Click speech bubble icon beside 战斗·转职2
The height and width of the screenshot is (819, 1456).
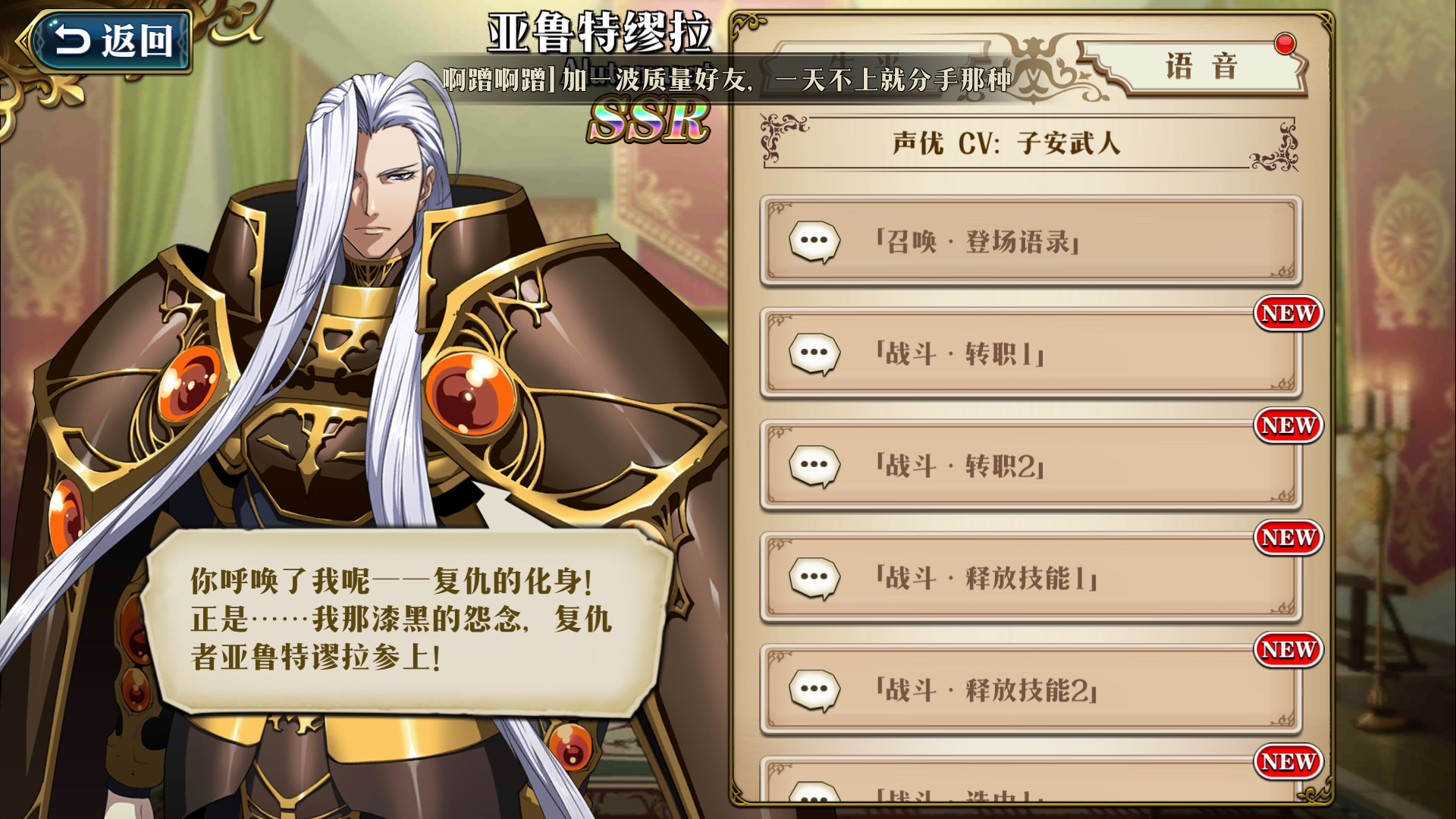coord(814,466)
